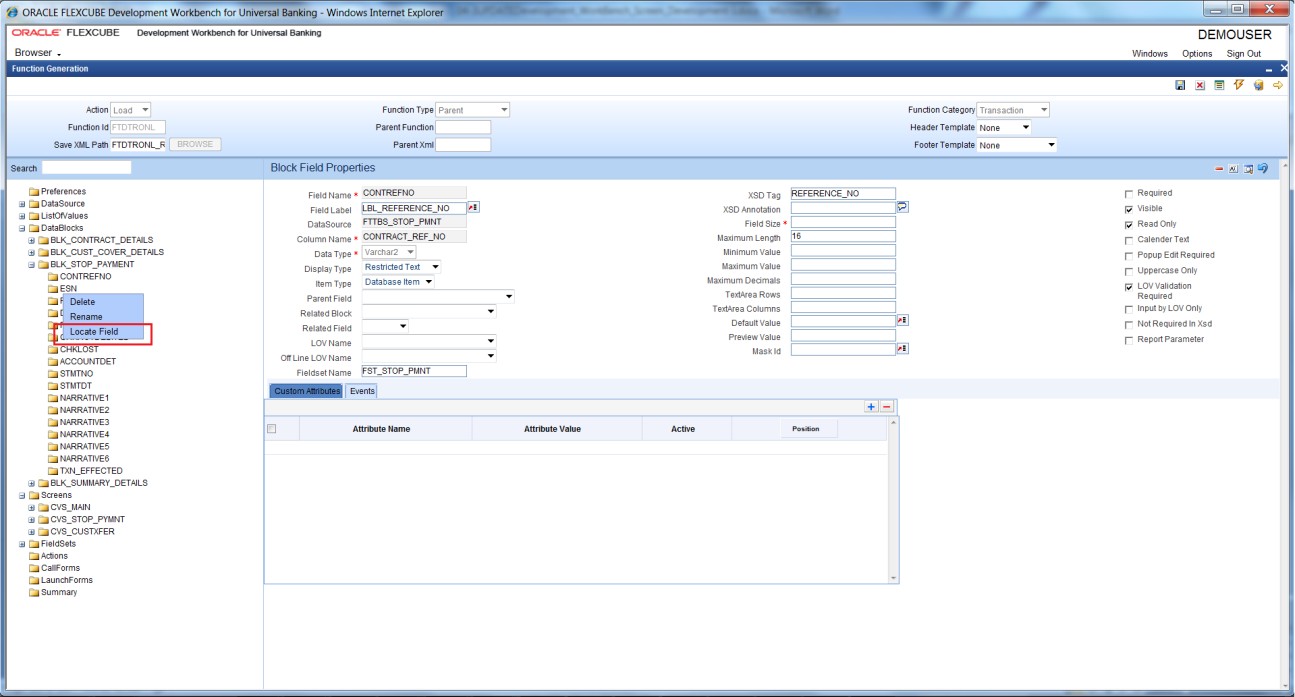
Task: Open the Browser menu
Action: (x=38, y=53)
